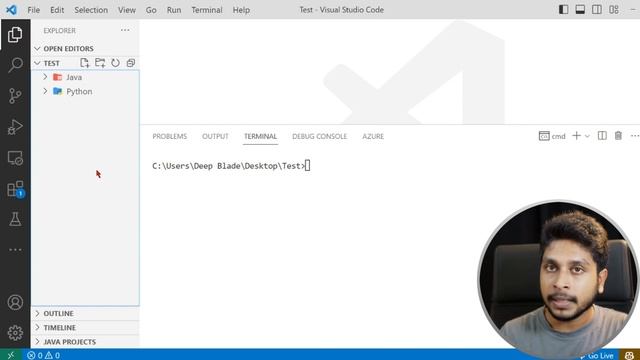Click the New File icon in TEST
640x360 pixels.
click(84, 63)
